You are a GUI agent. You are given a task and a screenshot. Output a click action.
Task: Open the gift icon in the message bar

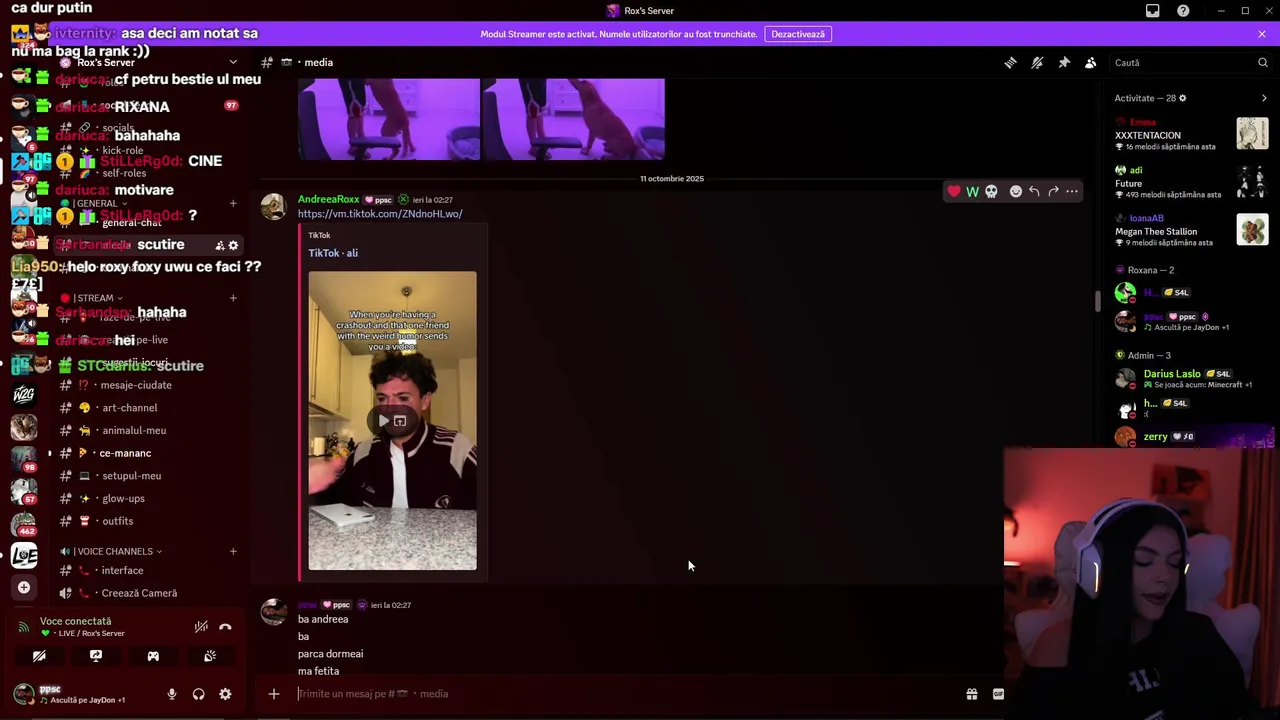tap(971, 694)
